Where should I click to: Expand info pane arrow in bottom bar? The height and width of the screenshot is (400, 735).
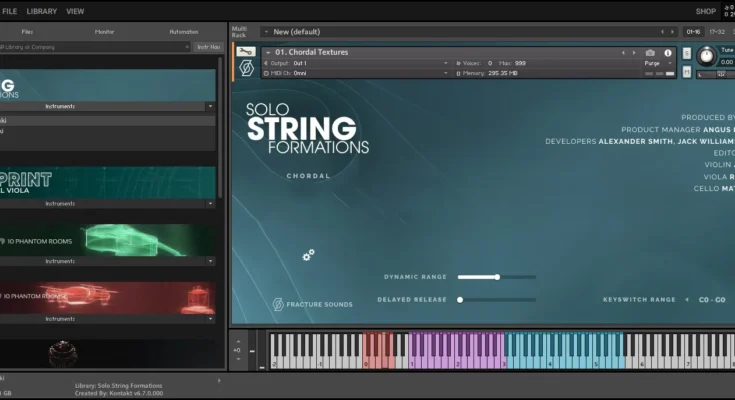219,380
